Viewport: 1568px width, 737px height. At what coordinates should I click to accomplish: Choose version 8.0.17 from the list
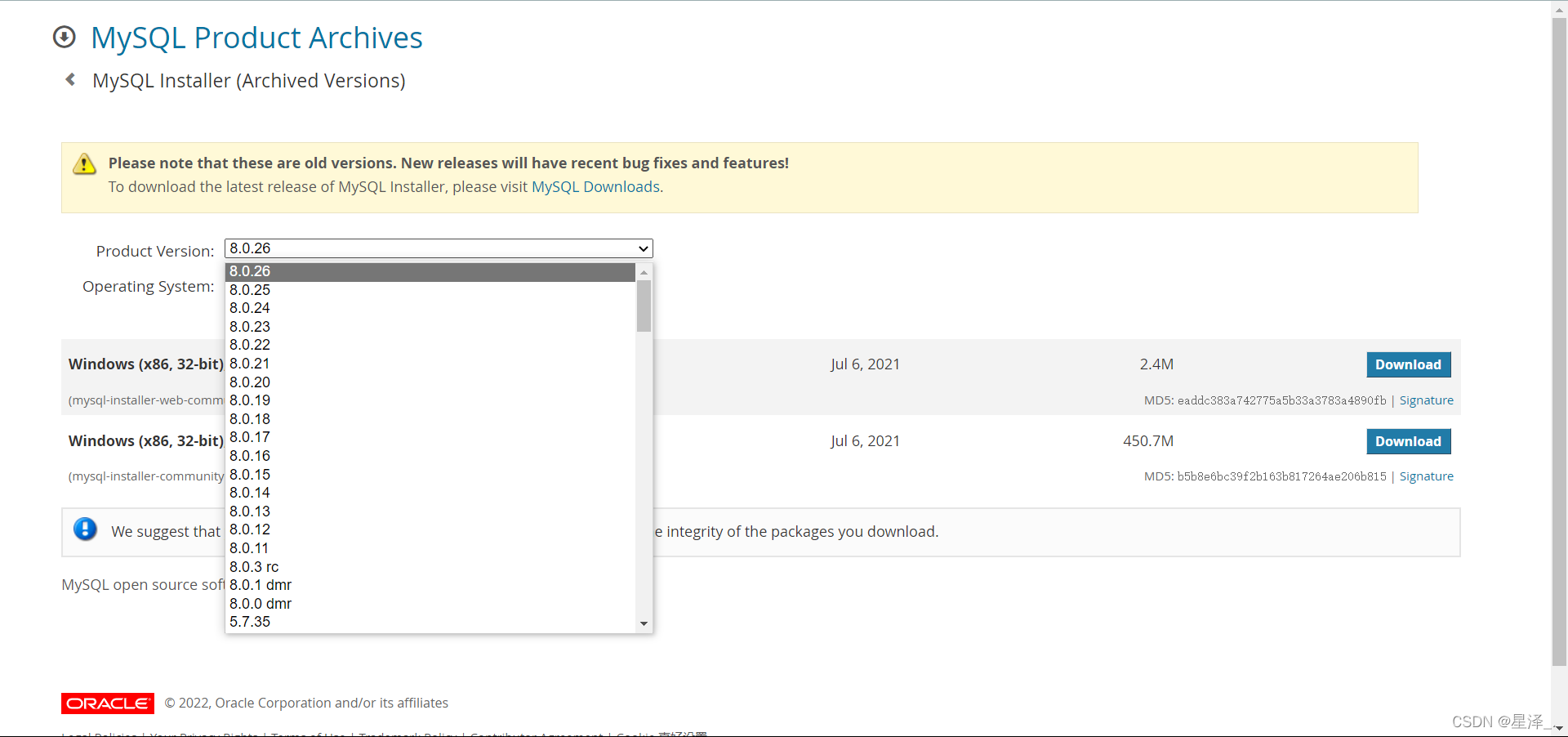click(430, 437)
